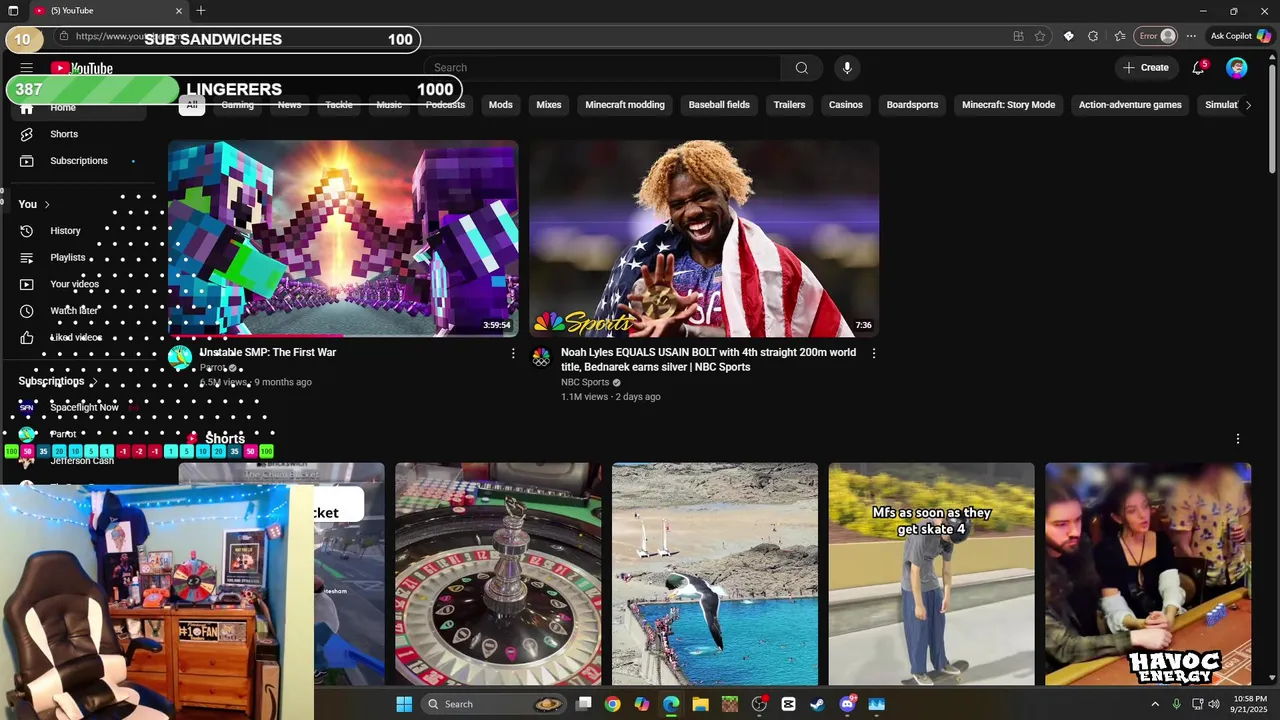
Task: Add this page to favorites star
Action: click(1040, 36)
